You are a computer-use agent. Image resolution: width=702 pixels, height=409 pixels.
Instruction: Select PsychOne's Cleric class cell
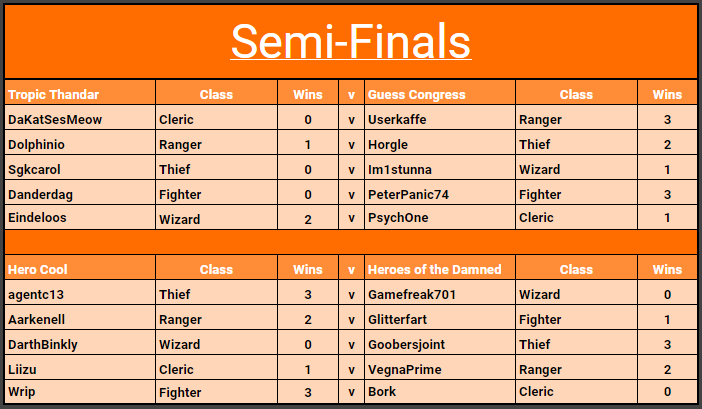tap(576, 217)
